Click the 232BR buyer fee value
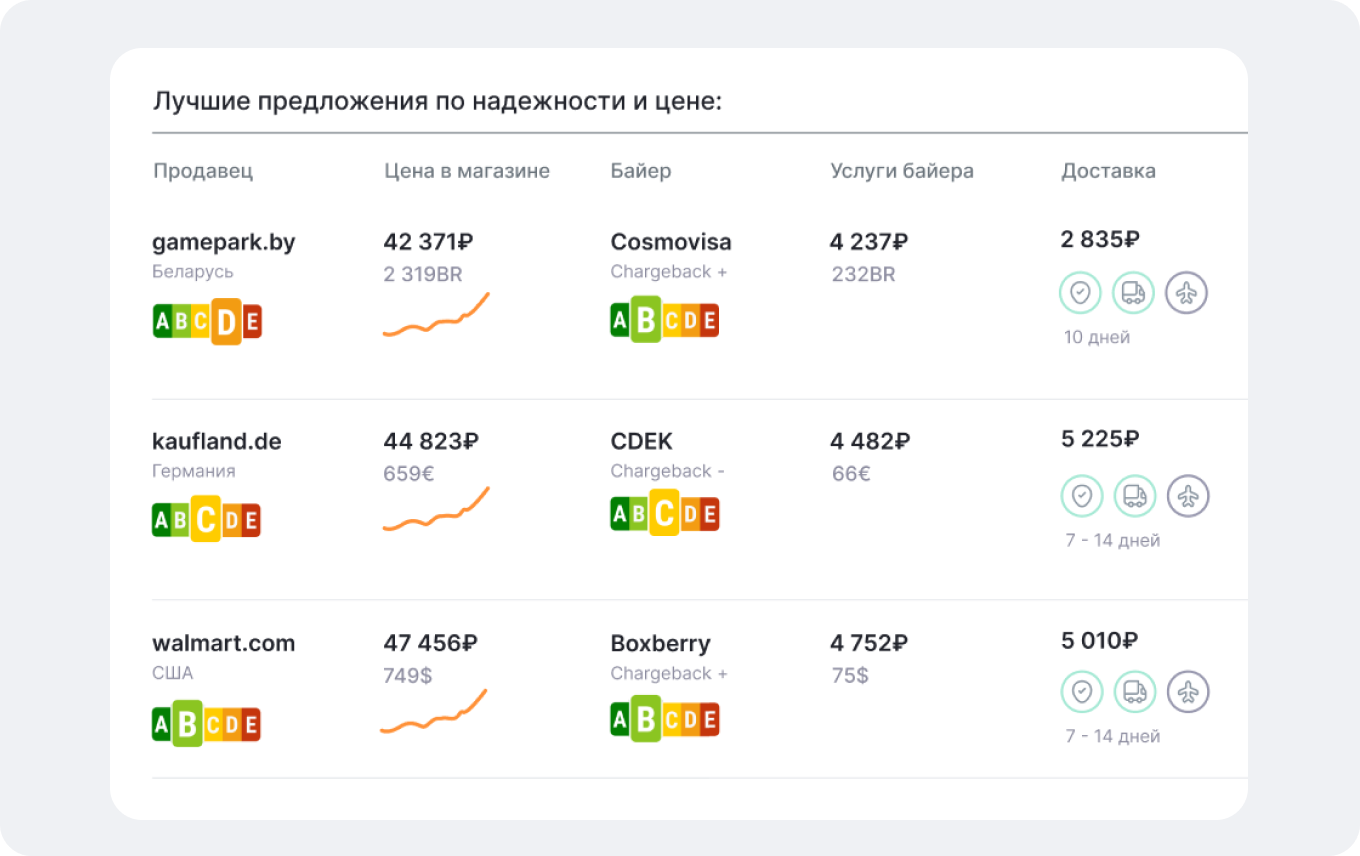Viewport: 1360px width, 856px height. (x=863, y=274)
